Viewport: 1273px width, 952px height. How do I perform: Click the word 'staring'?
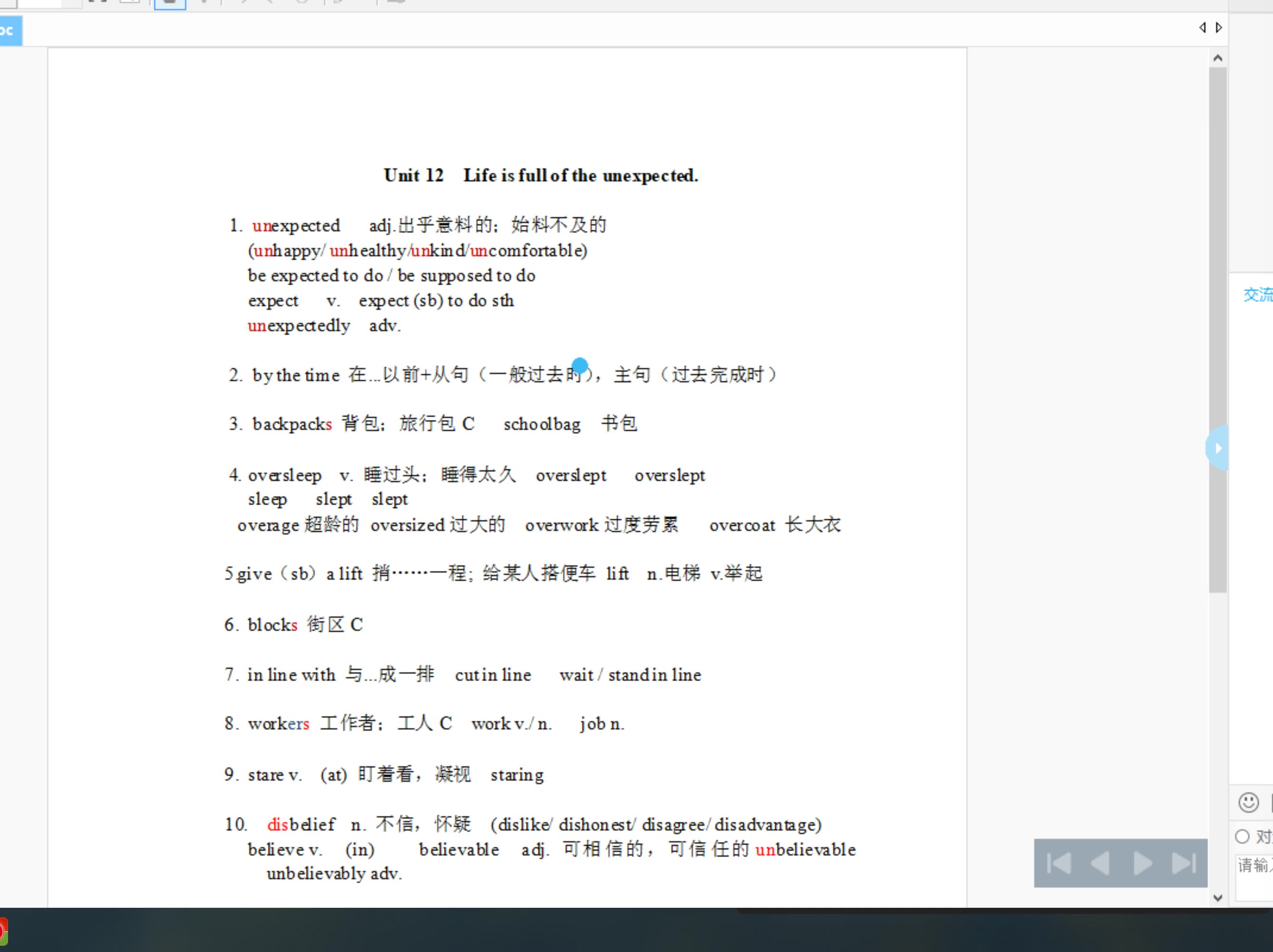[517, 776]
